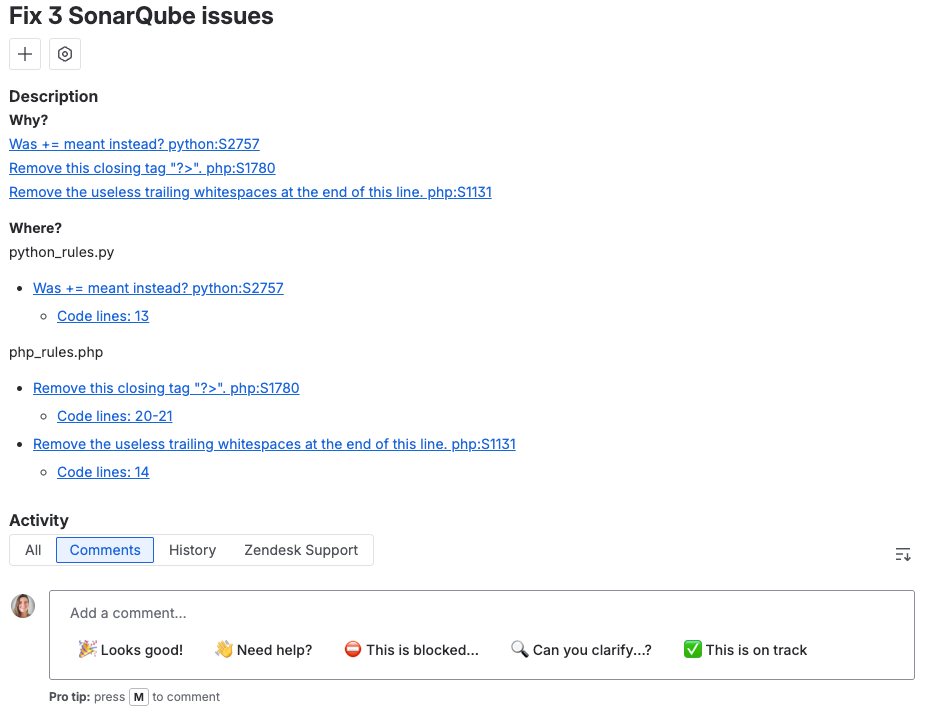The image size is (932, 716).
Task: Click the waving hand Need help? shortcut
Action: tap(262, 649)
